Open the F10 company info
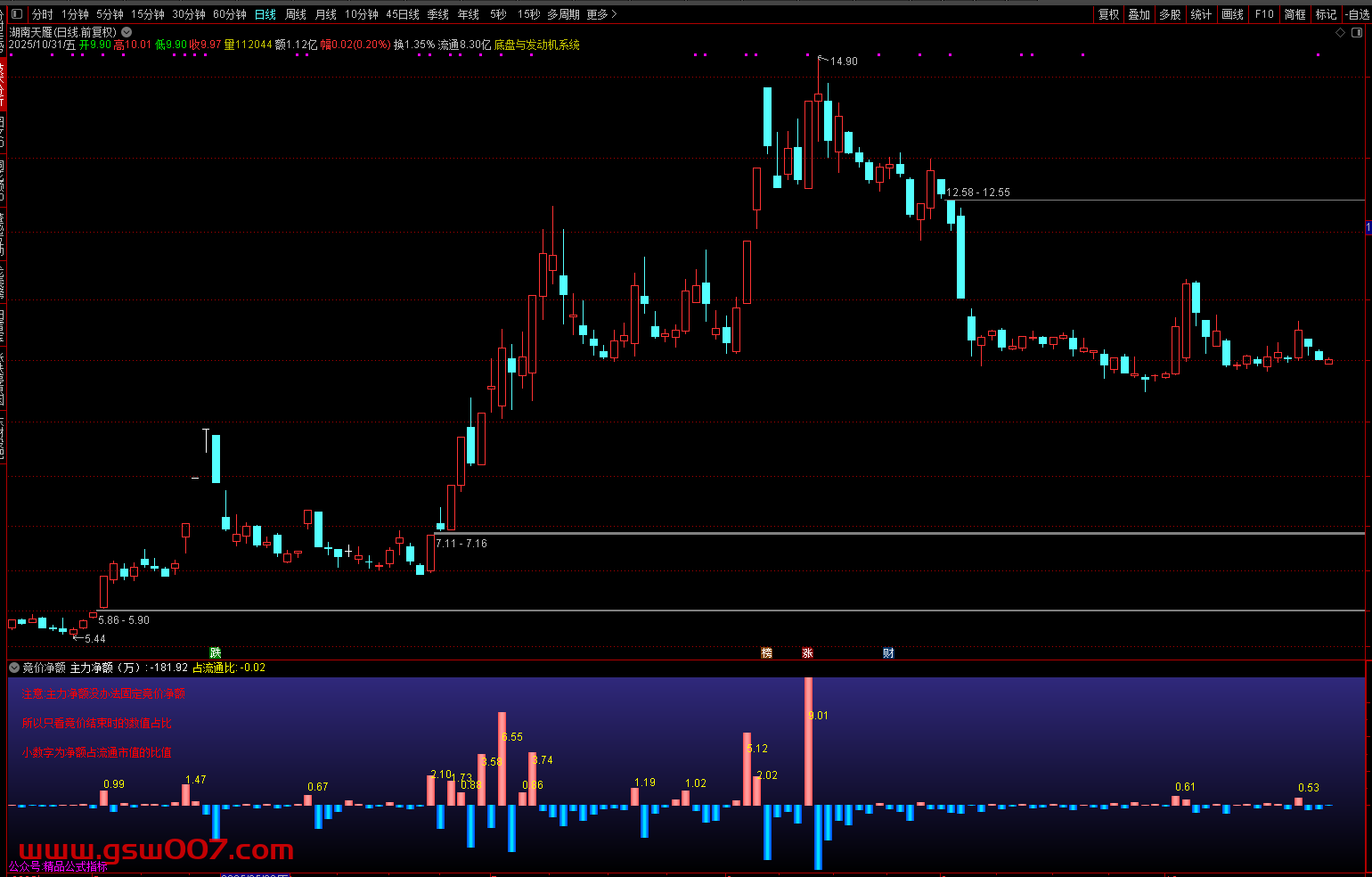 click(x=1264, y=14)
